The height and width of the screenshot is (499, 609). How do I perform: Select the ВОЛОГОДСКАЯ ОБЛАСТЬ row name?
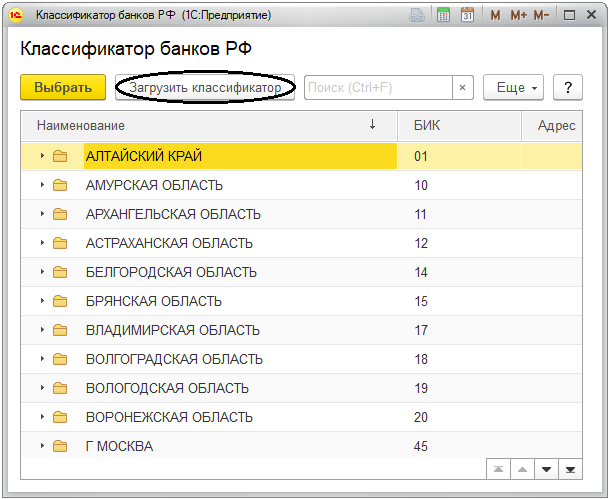pyautogui.click(x=167, y=388)
